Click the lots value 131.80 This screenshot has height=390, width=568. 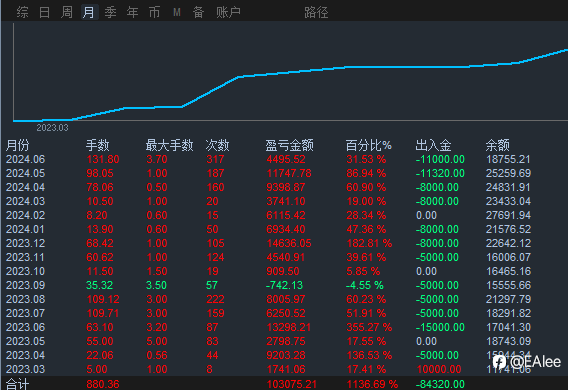click(103, 159)
